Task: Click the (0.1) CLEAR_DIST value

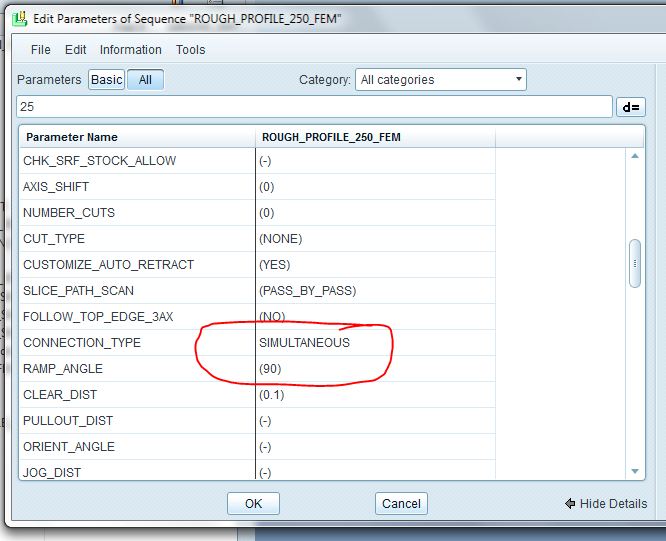Action: coord(272,395)
